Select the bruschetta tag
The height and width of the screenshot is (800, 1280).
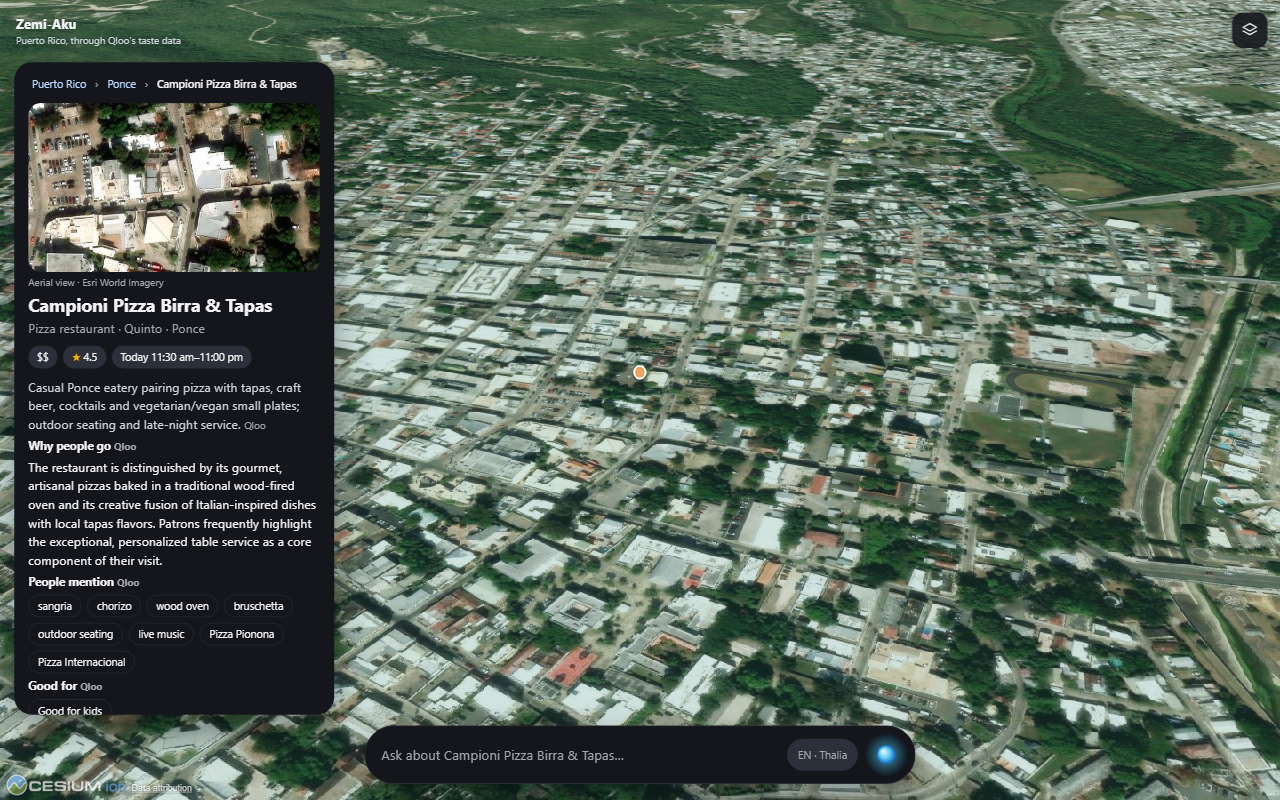pos(258,606)
